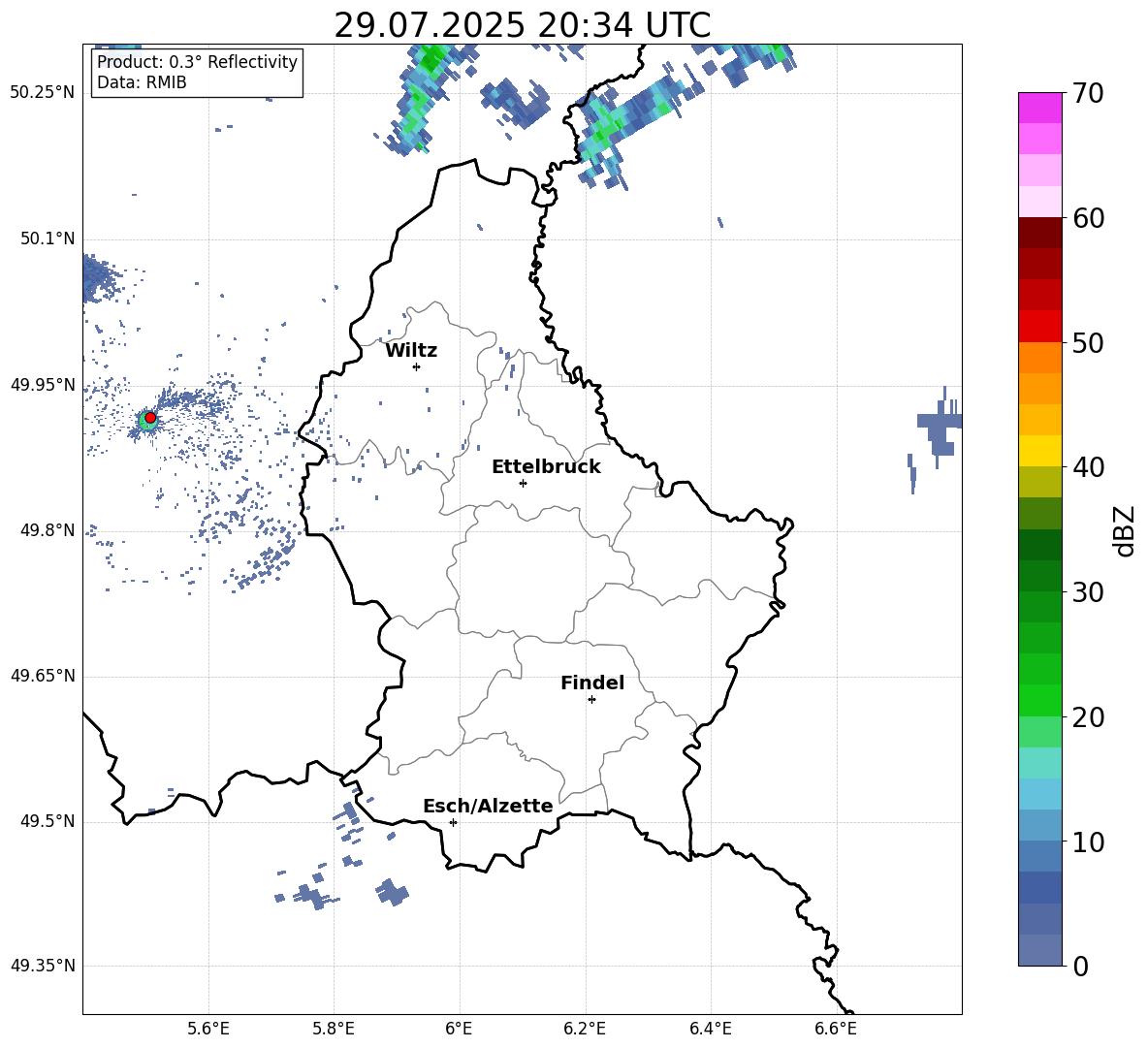
Task: Click the colorbar tick value 20
Action: 1088,717
